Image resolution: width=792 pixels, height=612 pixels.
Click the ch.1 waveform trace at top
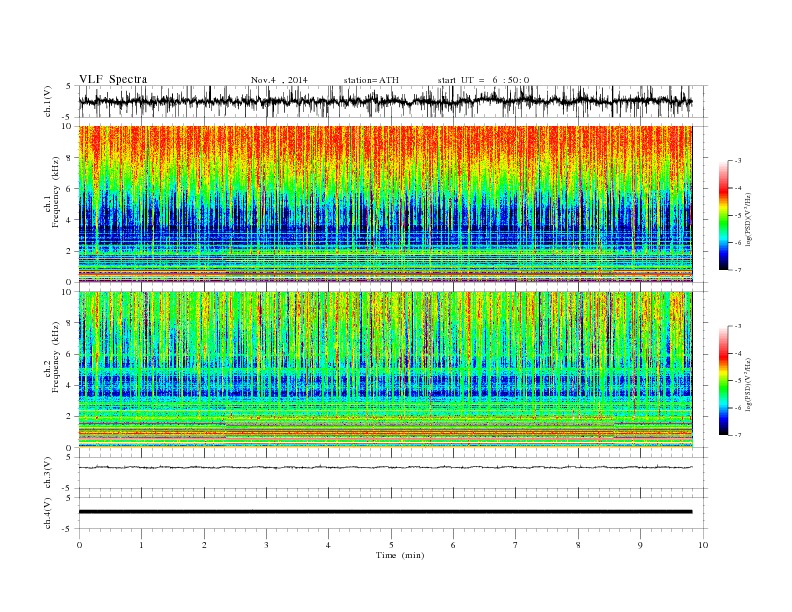(385, 101)
